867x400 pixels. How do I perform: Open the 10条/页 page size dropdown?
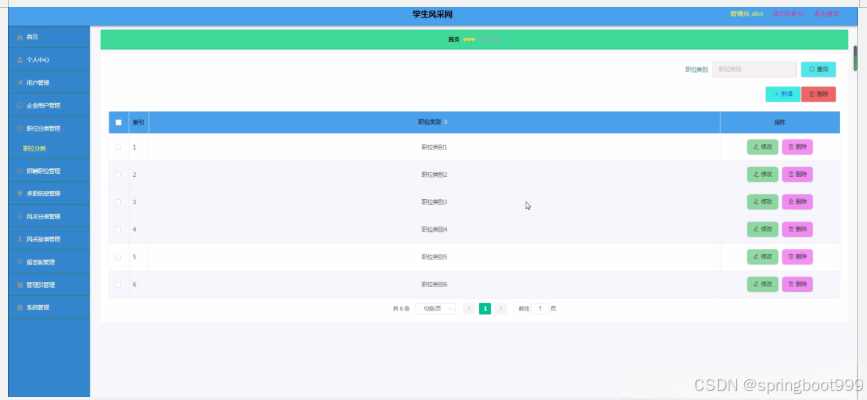tap(435, 309)
